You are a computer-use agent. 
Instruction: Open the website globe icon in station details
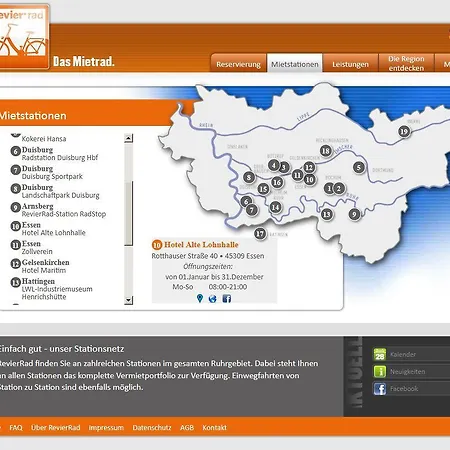212,299
